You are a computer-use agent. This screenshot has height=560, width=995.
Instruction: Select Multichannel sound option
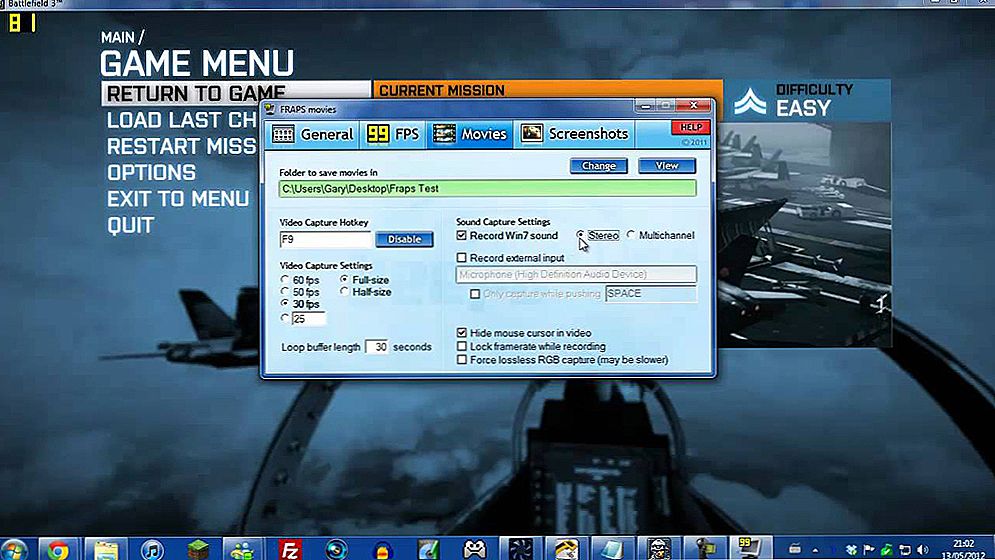[x=631, y=235]
